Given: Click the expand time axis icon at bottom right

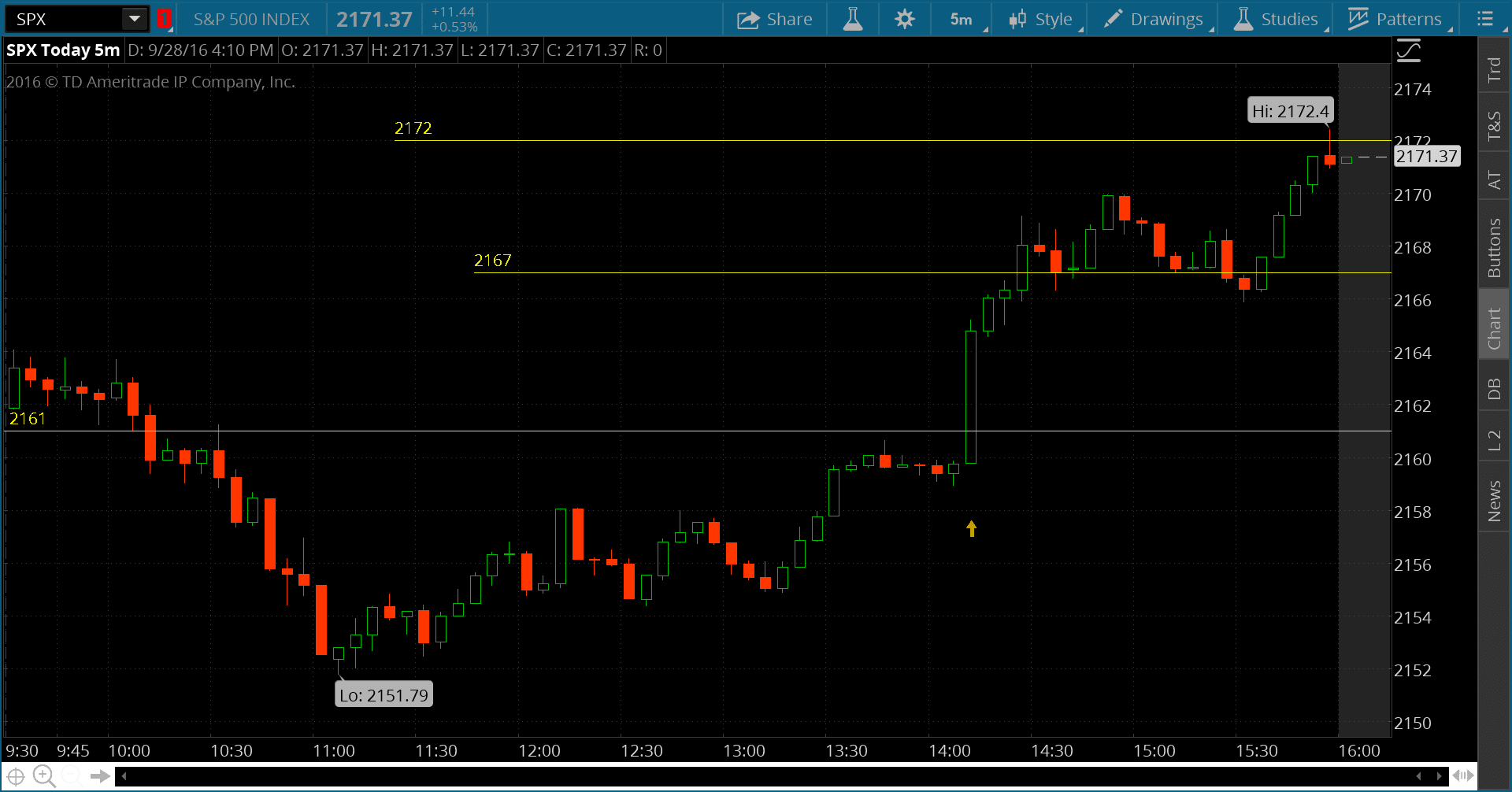Looking at the screenshot, I should [1464, 776].
